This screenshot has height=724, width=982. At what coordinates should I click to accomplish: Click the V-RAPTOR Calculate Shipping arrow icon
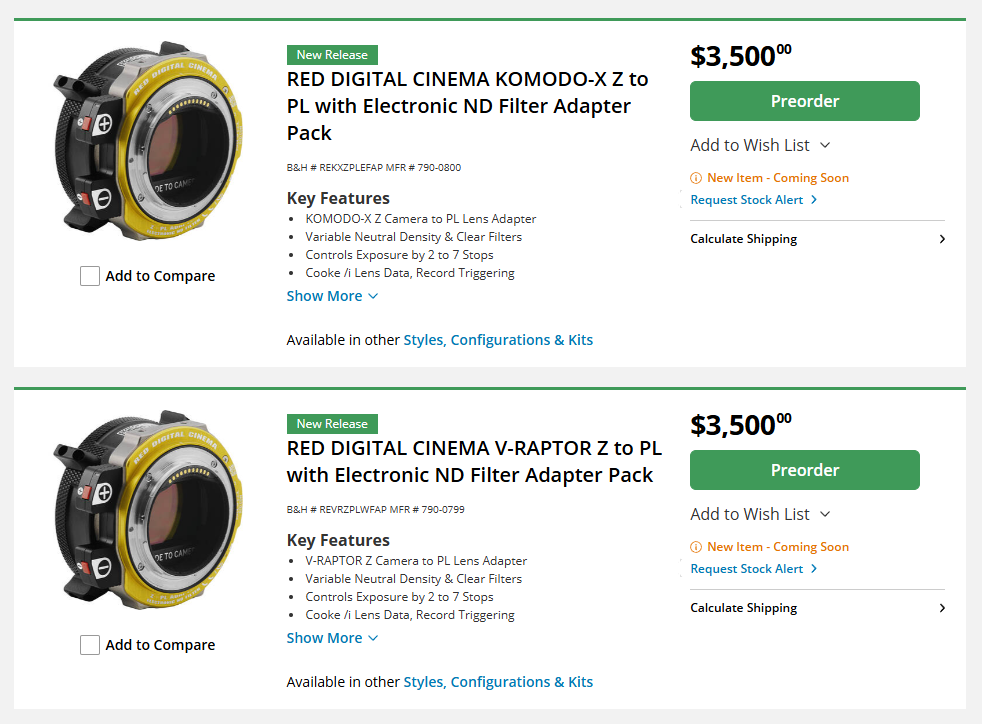pos(942,608)
